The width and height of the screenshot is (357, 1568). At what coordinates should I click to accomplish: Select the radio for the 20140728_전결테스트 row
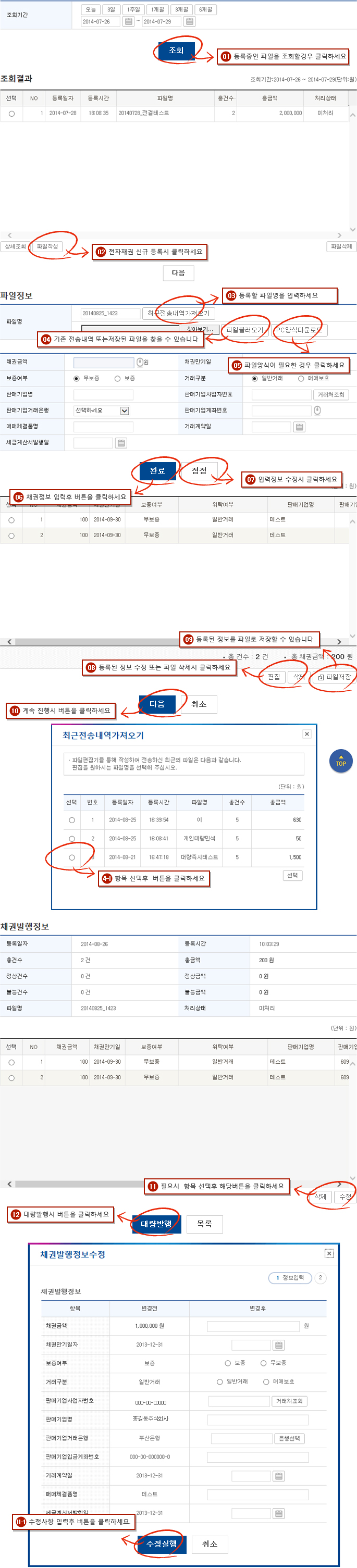pyautogui.click(x=11, y=114)
